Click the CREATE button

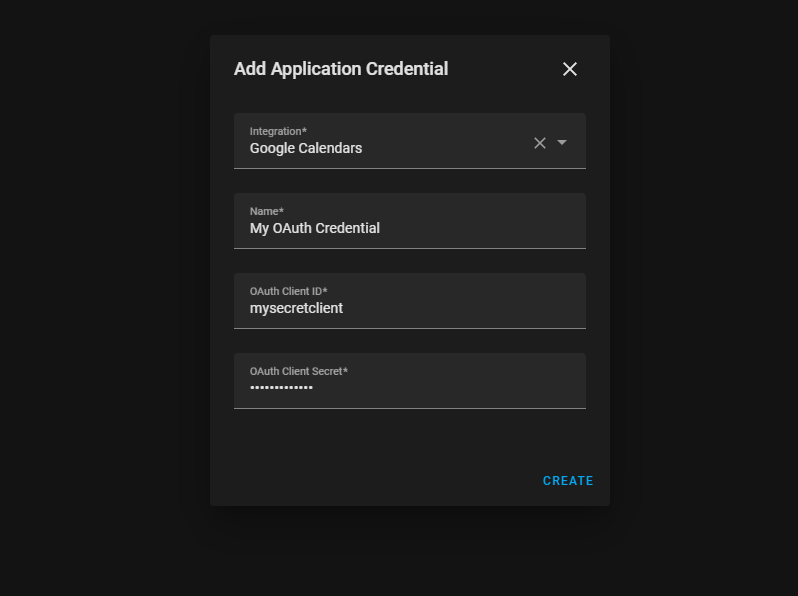coord(568,481)
